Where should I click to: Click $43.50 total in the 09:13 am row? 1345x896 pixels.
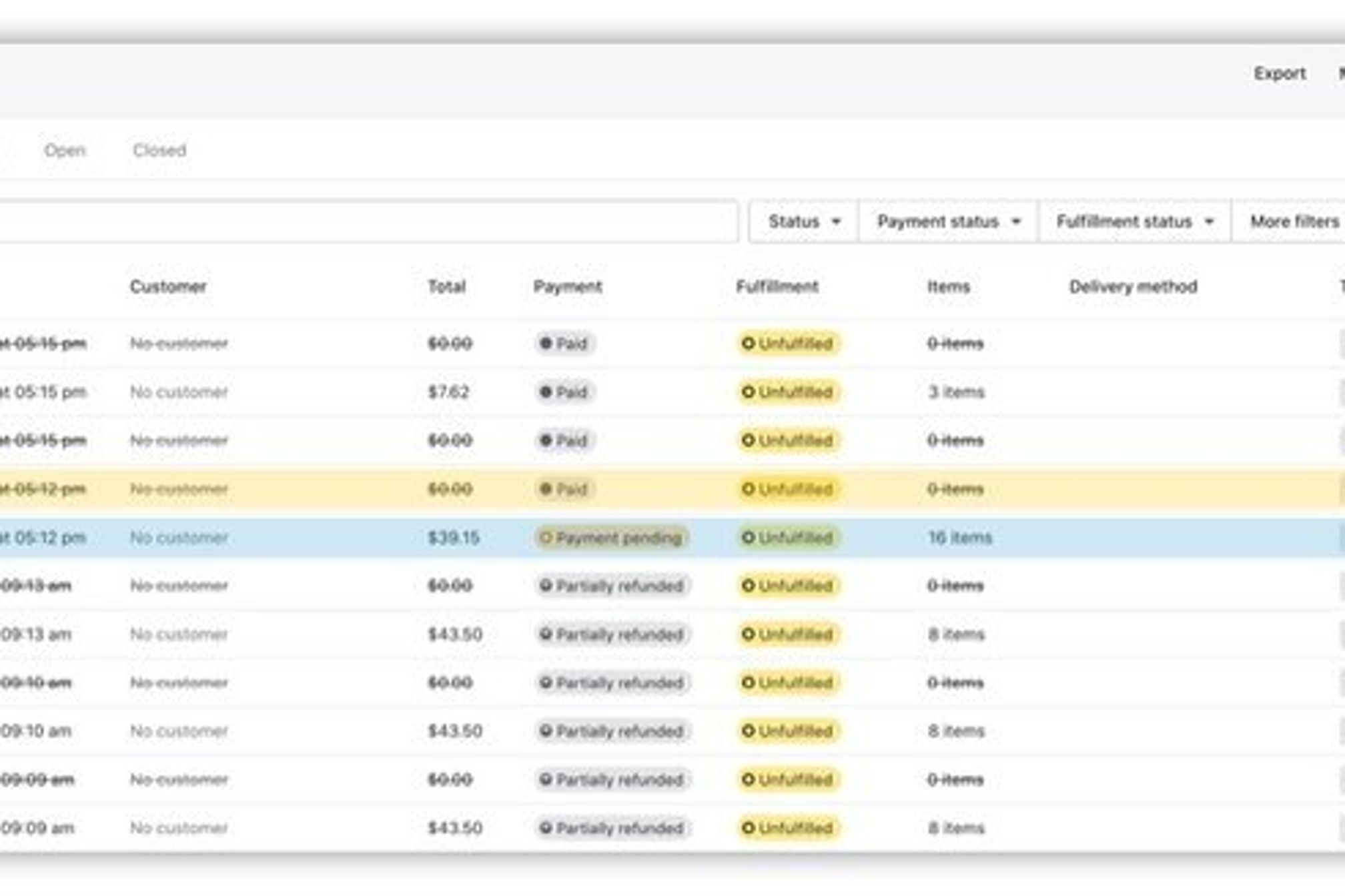point(455,634)
